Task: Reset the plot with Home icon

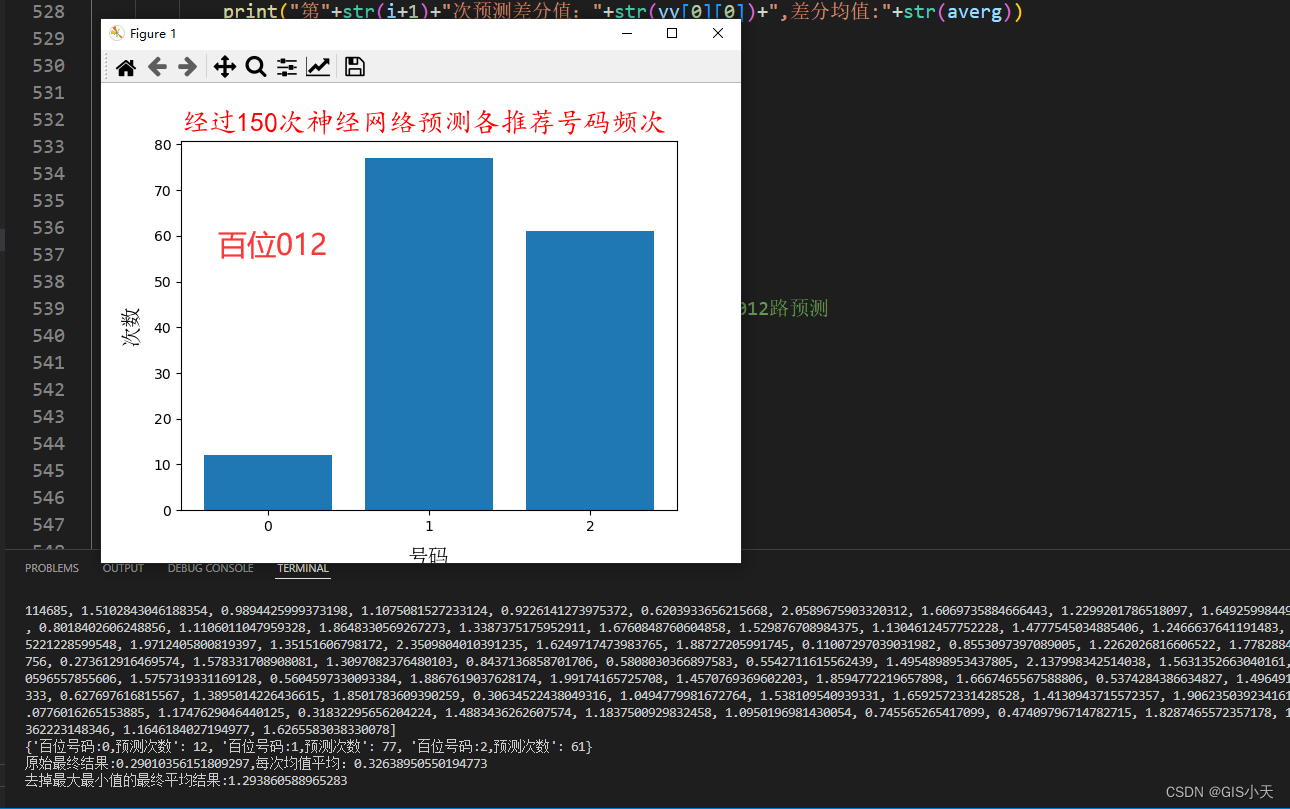Action: point(125,67)
